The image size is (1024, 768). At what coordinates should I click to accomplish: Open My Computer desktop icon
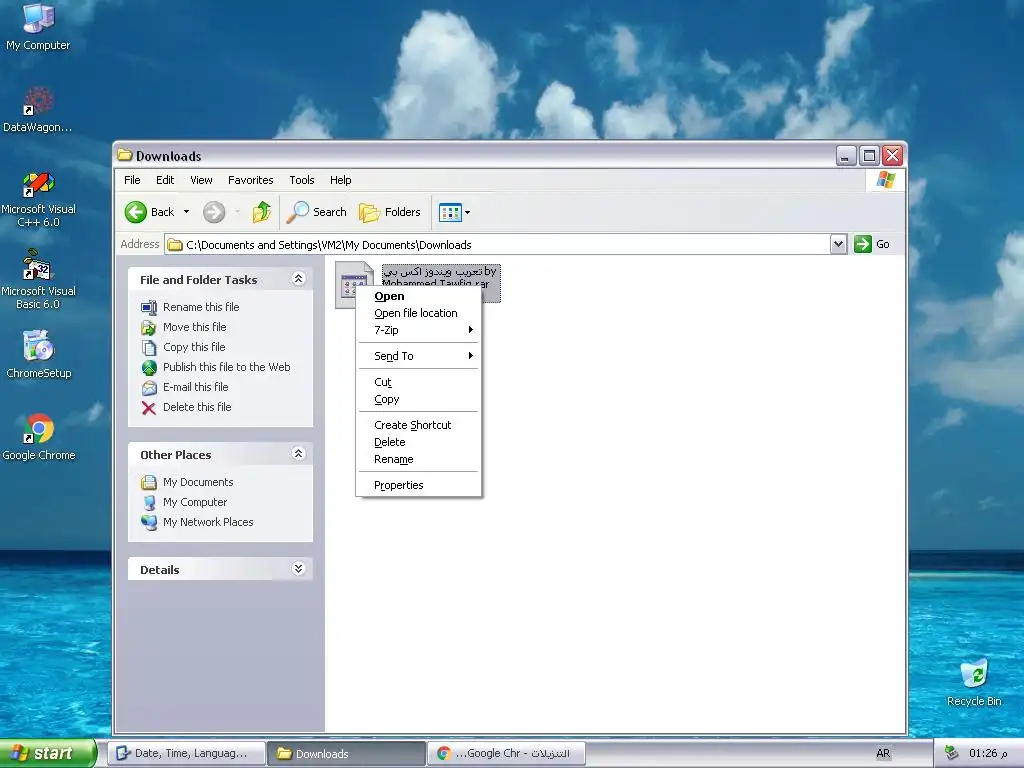pos(38,26)
